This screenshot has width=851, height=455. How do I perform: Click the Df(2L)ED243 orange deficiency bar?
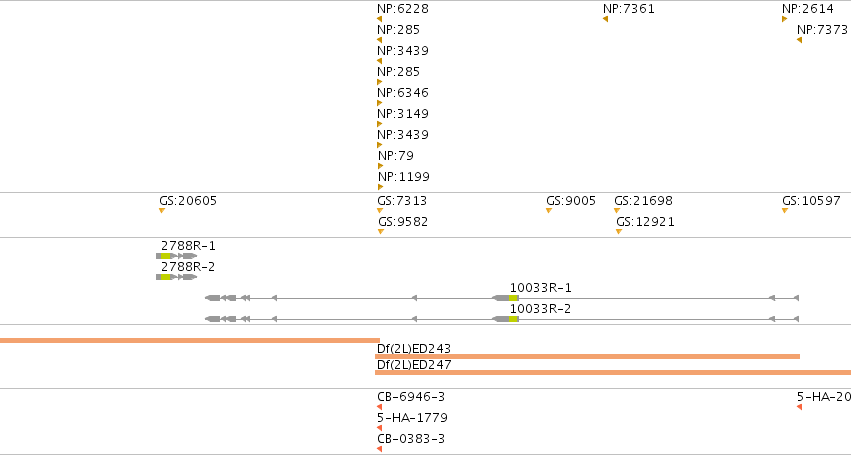[x=587, y=357]
